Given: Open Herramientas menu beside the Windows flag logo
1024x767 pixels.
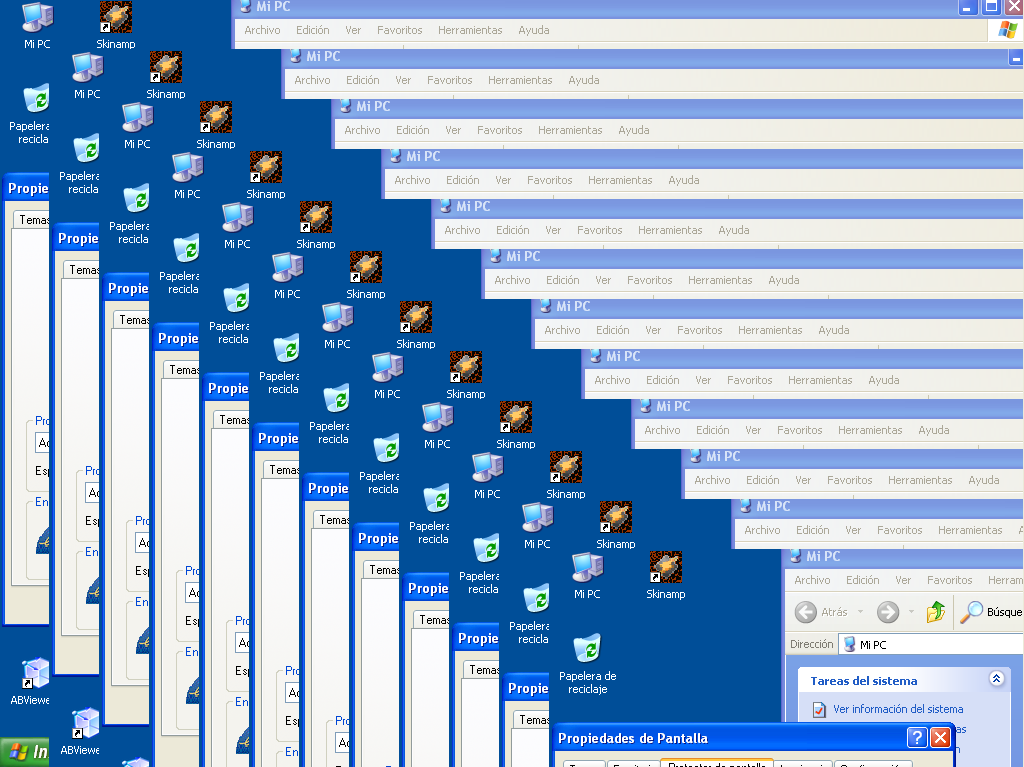Looking at the screenshot, I should point(470,30).
